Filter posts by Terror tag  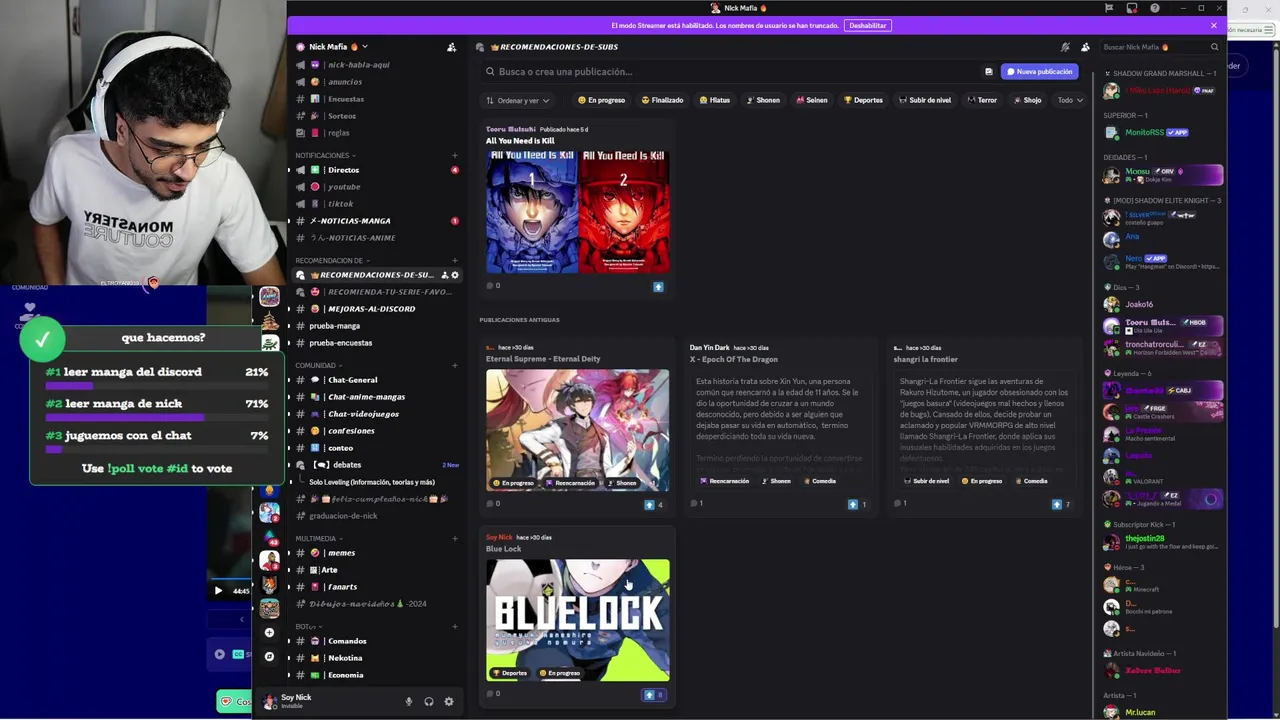(x=982, y=100)
